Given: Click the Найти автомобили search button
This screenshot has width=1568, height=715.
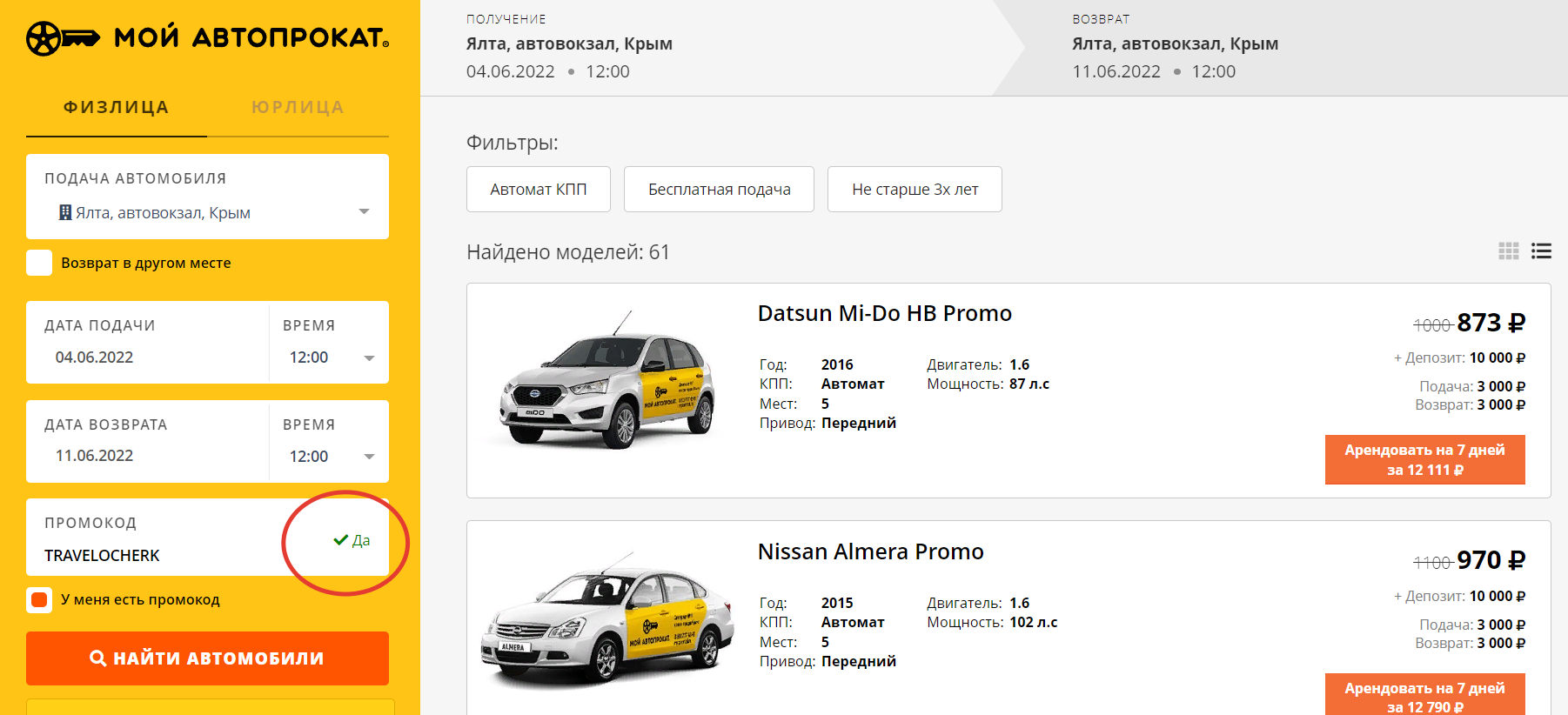Looking at the screenshot, I should [207, 658].
